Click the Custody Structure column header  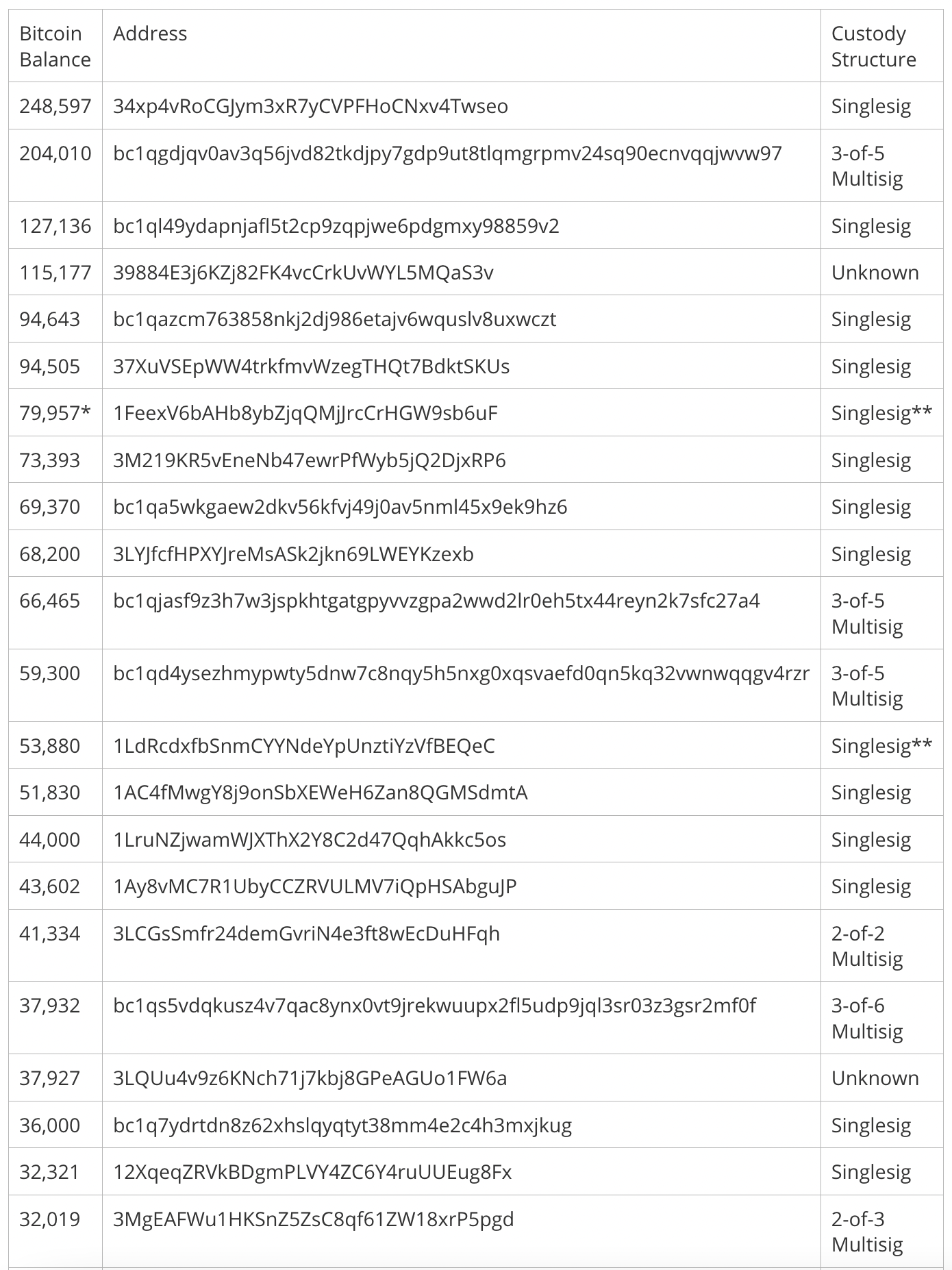(873, 47)
